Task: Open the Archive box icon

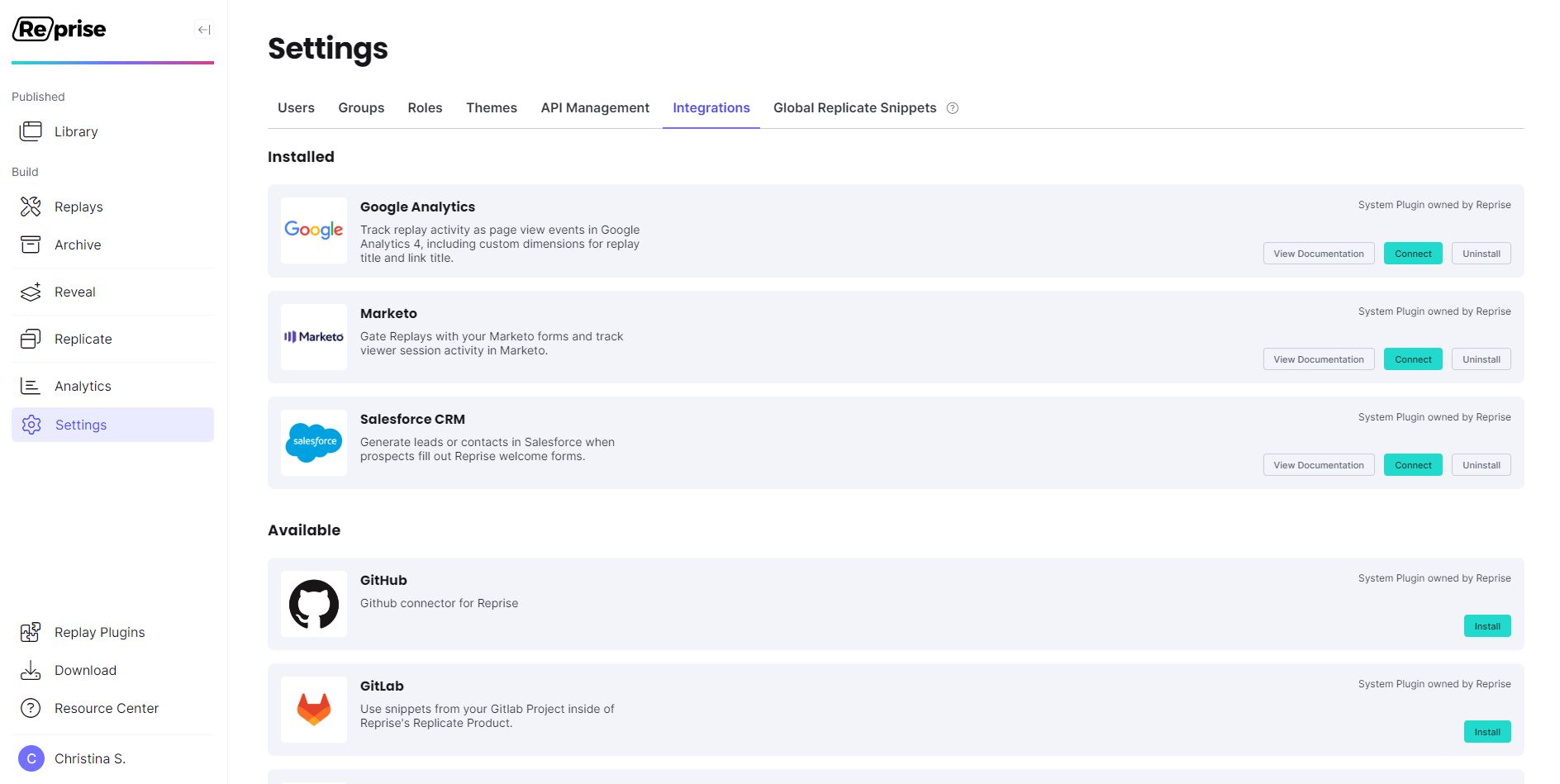Action: point(31,245)
